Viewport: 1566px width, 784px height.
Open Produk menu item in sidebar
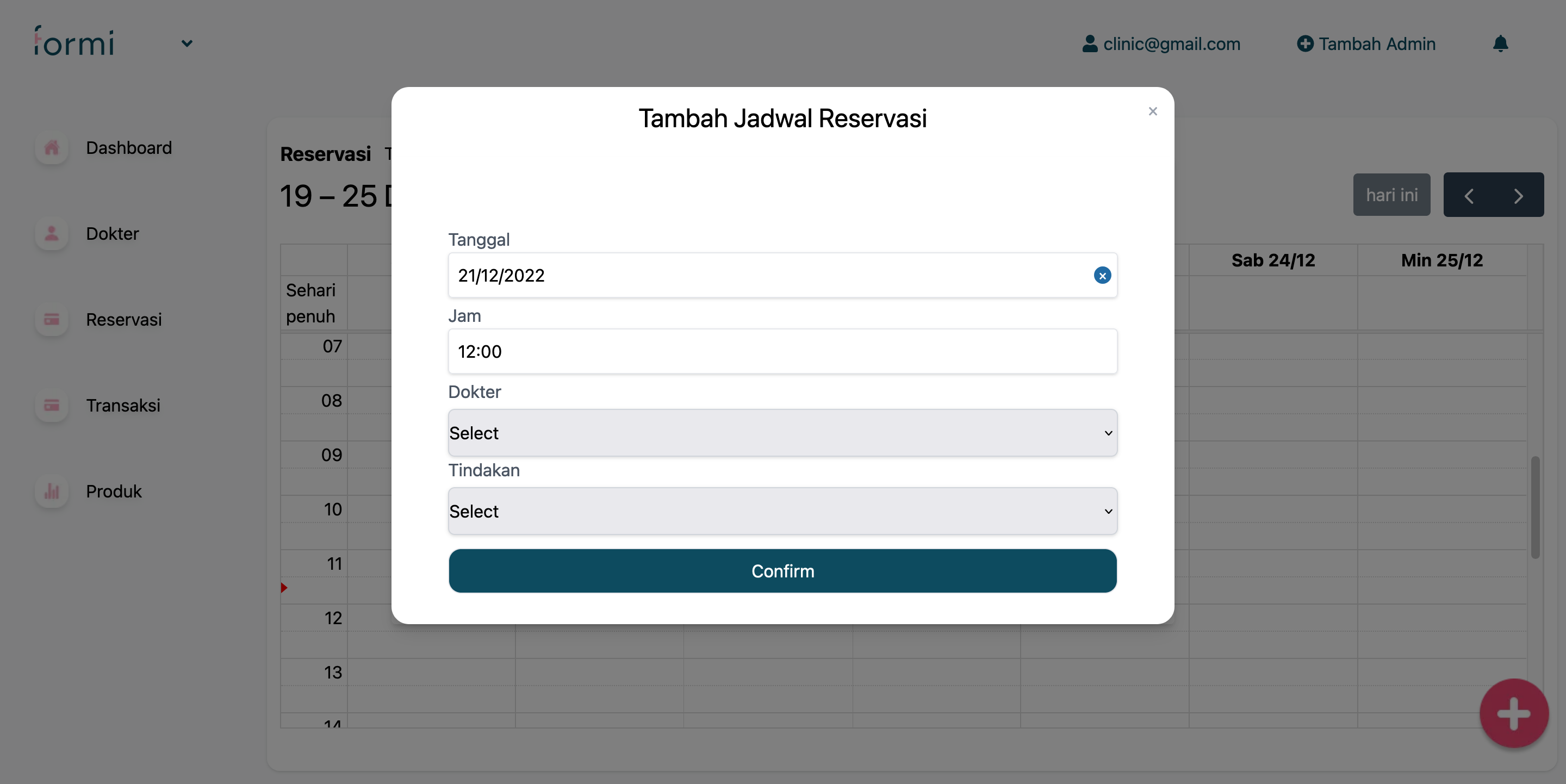click(x=114, y=491)
